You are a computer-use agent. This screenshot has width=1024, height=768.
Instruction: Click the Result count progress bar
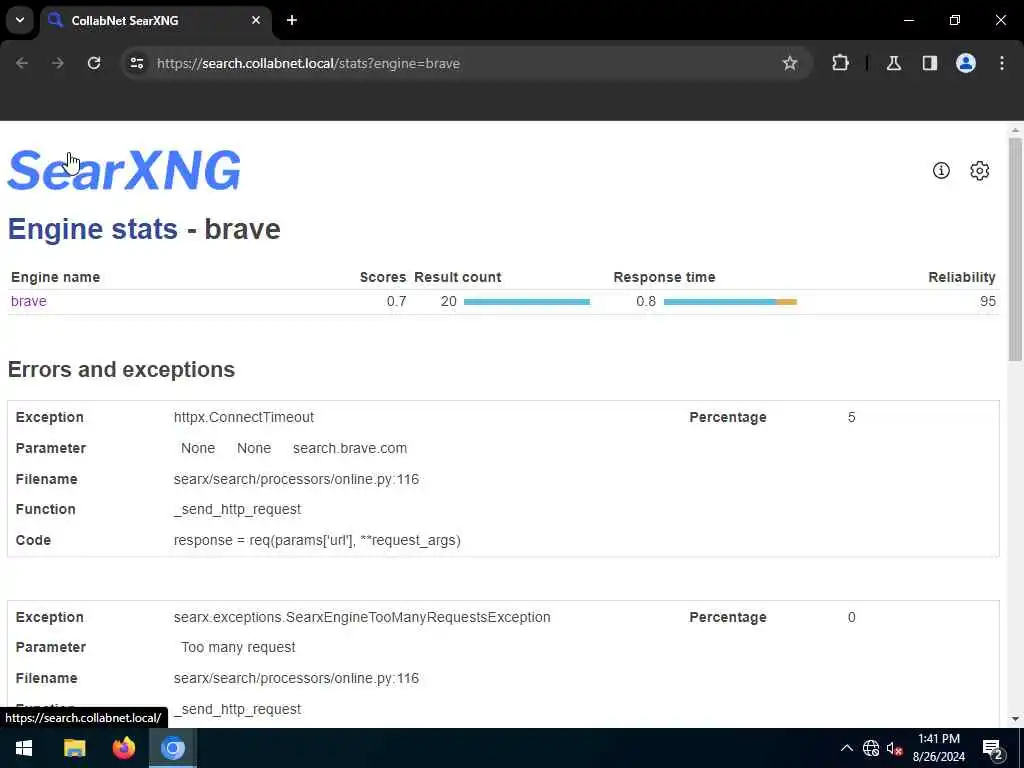(527, 302)
